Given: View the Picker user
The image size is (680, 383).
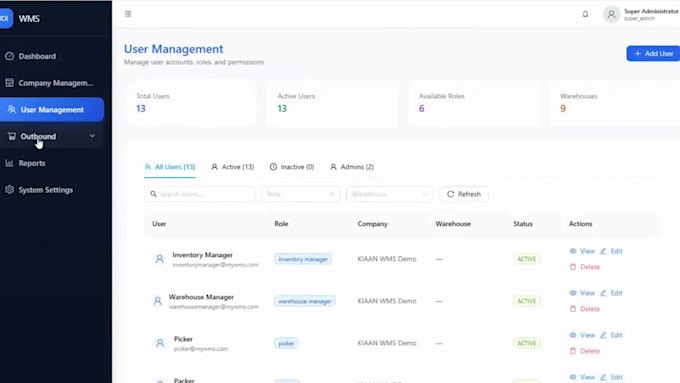Looking at the screenshot, I should 582,335.
